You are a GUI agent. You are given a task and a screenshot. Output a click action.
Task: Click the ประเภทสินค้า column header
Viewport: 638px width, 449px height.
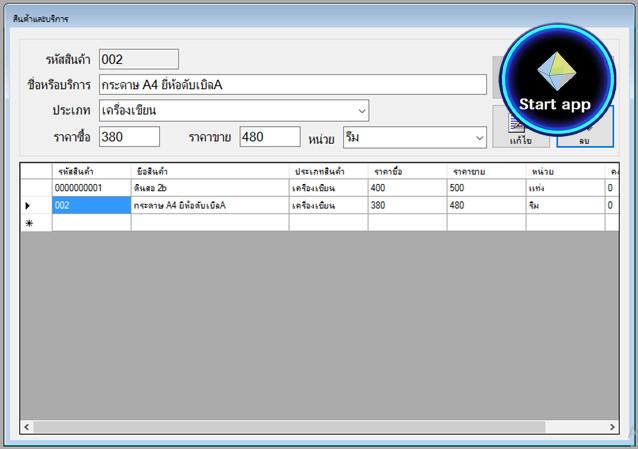coord(328,172)
